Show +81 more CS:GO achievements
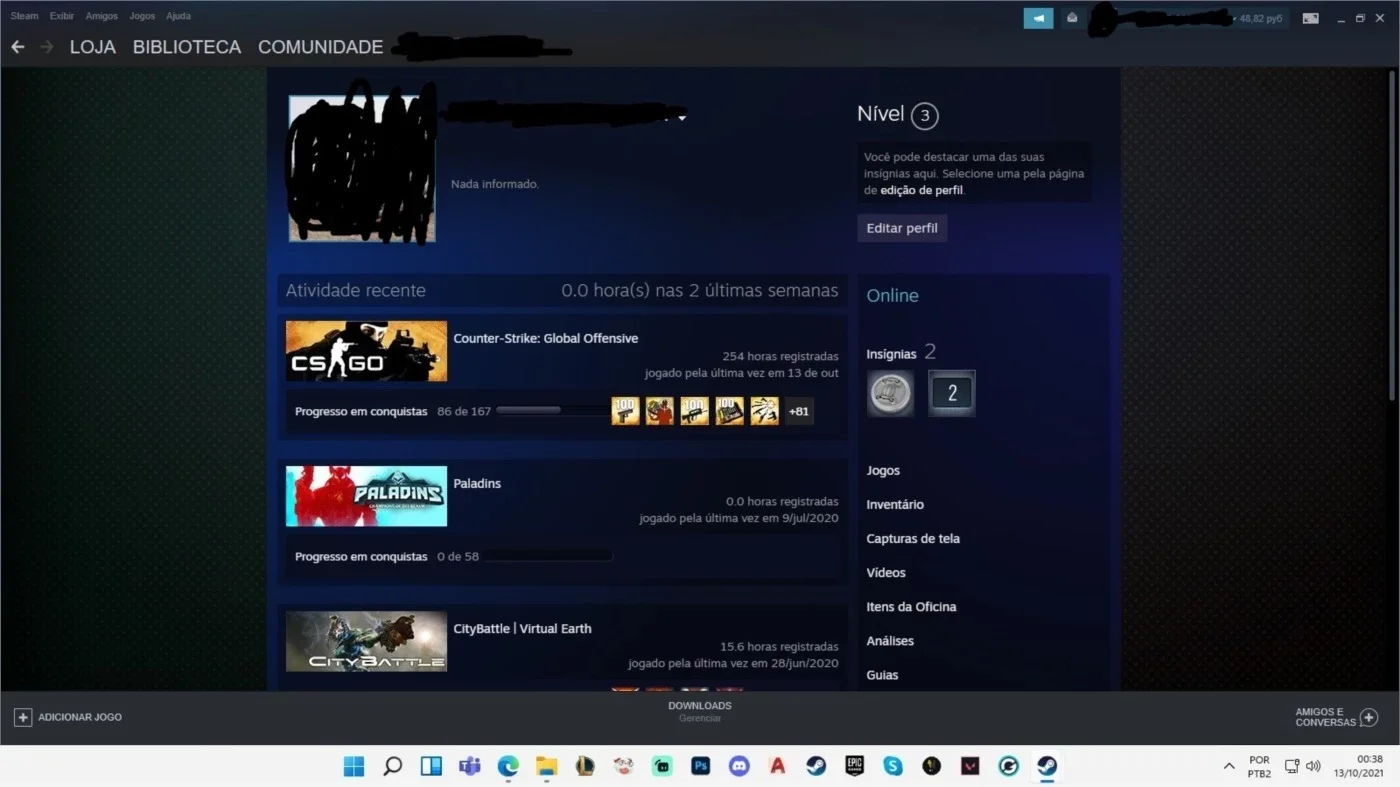Image resolution: width=1400 pixels, height=787 pixels. click(x=799, y=411)
